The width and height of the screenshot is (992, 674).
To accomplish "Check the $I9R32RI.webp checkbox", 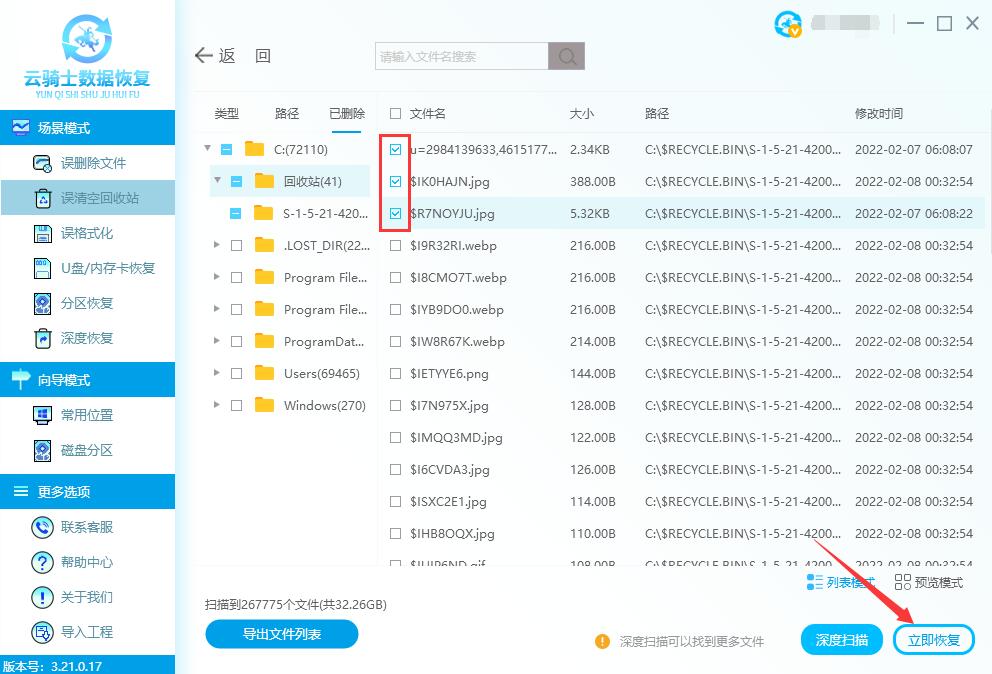I will [x=395, y=246].
